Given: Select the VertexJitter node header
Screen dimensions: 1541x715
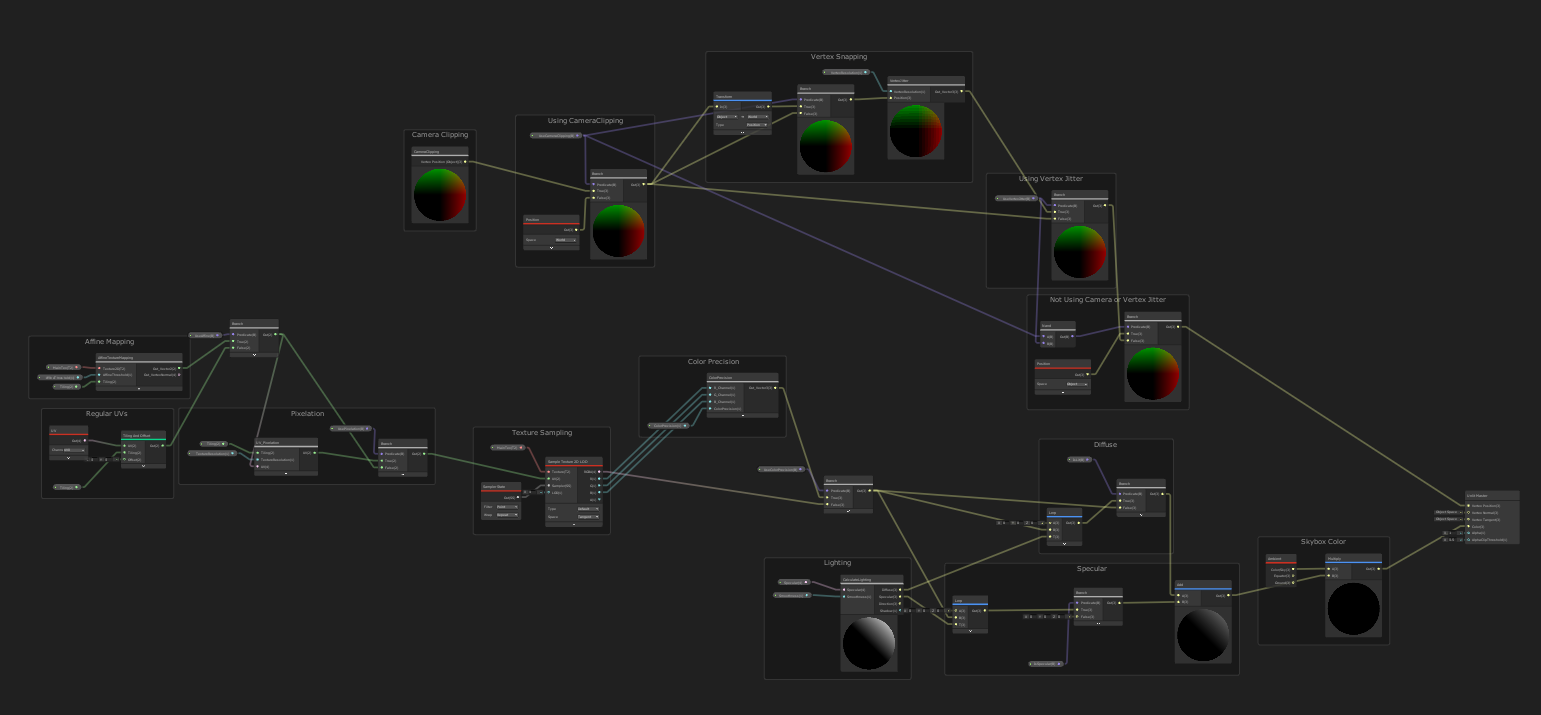Looking at the screenshot, I should [926, 80].
